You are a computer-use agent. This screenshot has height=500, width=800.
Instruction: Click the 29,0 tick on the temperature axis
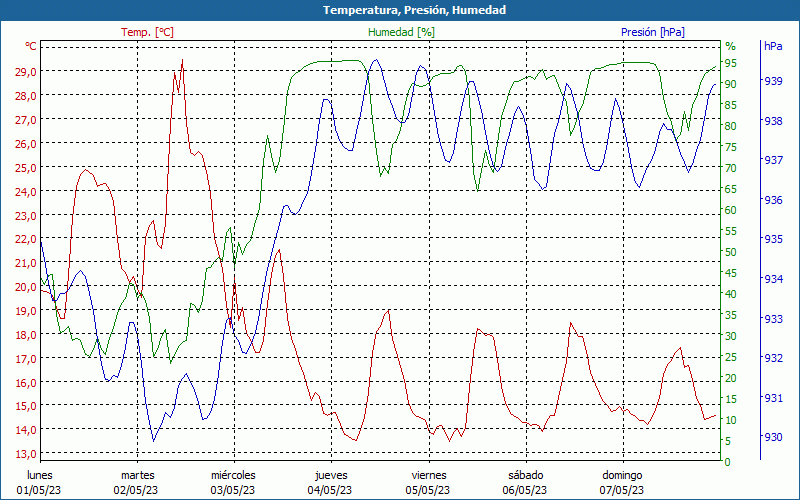tap(25, 72)
